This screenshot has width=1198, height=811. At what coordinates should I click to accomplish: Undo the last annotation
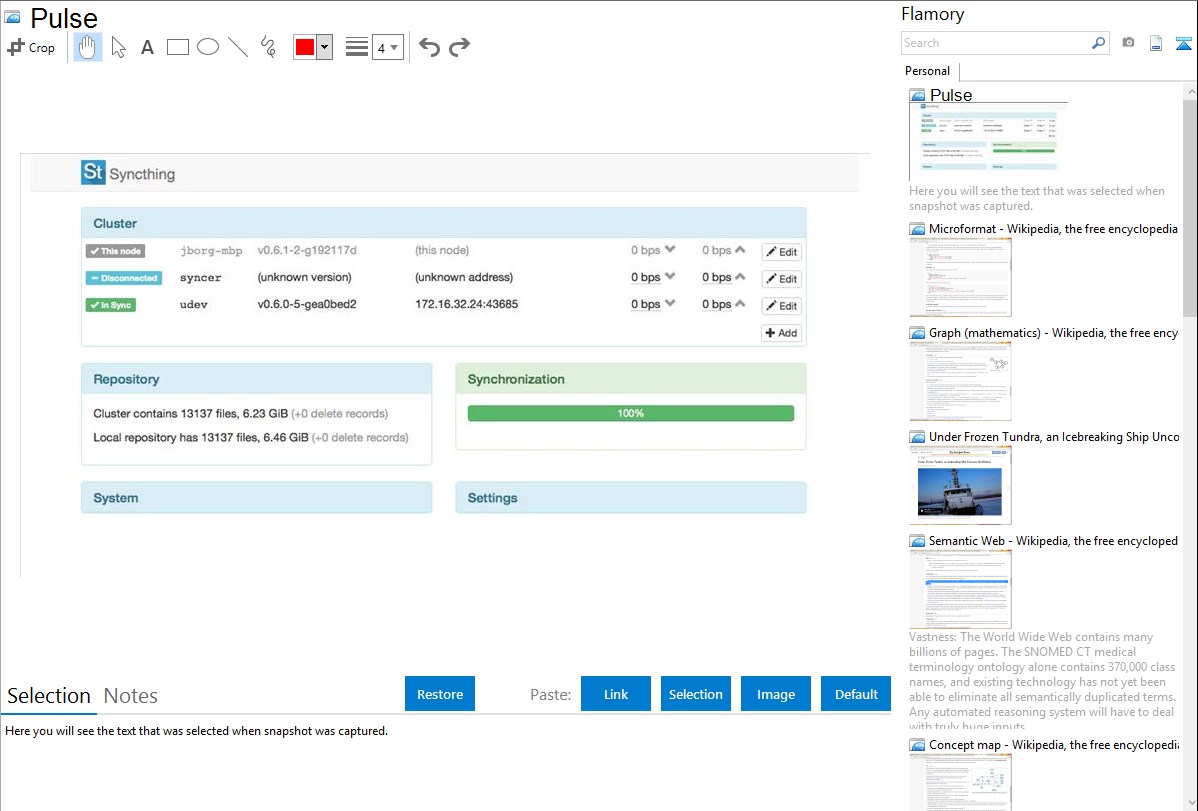pyautogui.click(x=429, y=47)
